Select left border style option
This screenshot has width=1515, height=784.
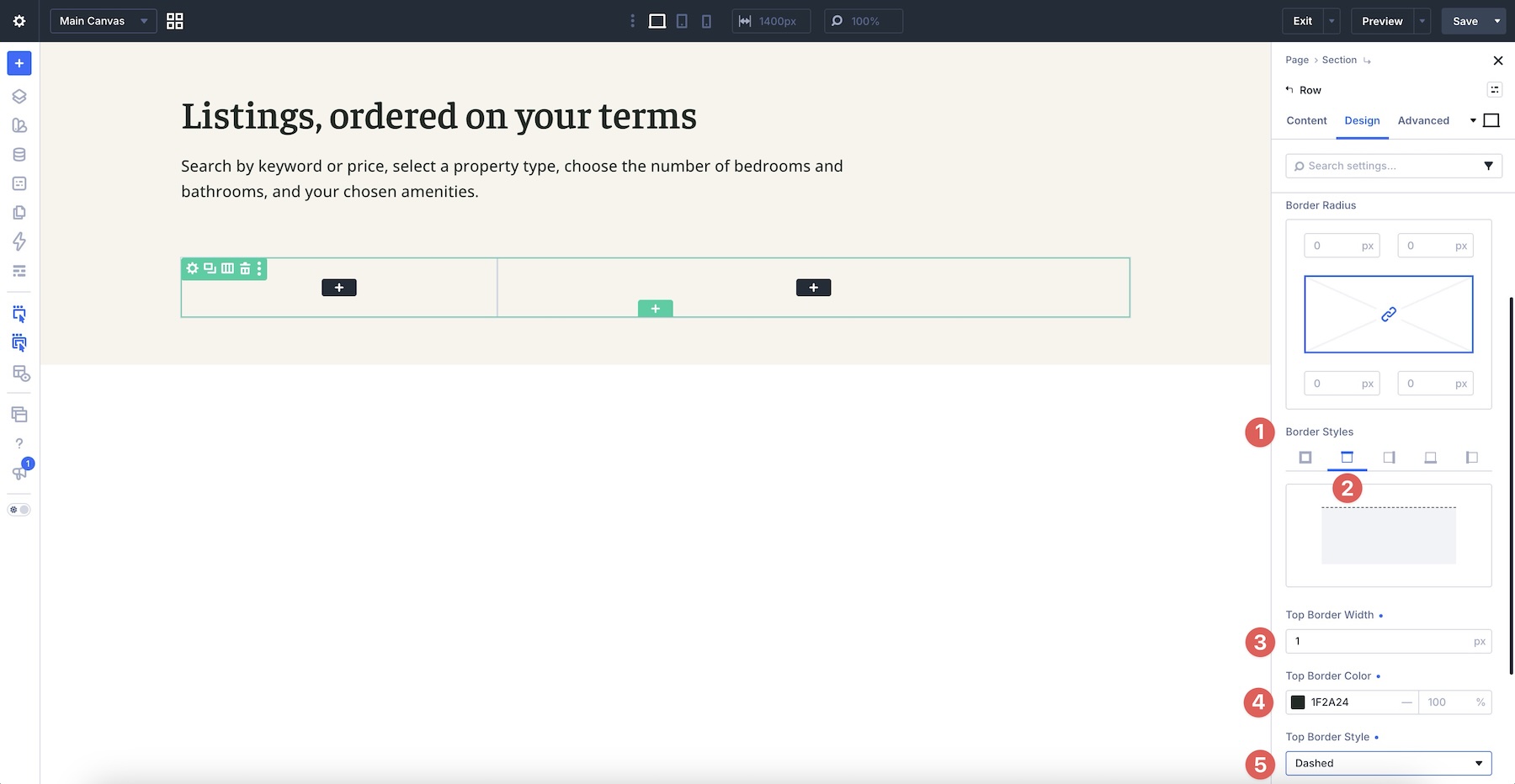coord(1471,458)
